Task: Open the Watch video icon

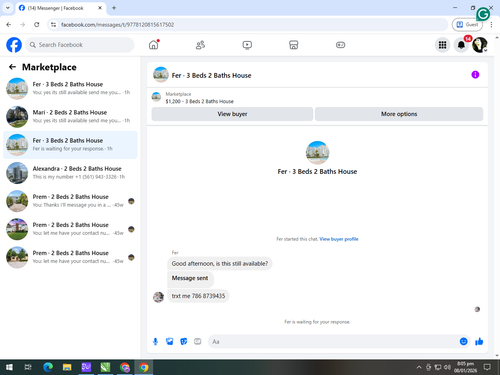Action: coord(247,45)
